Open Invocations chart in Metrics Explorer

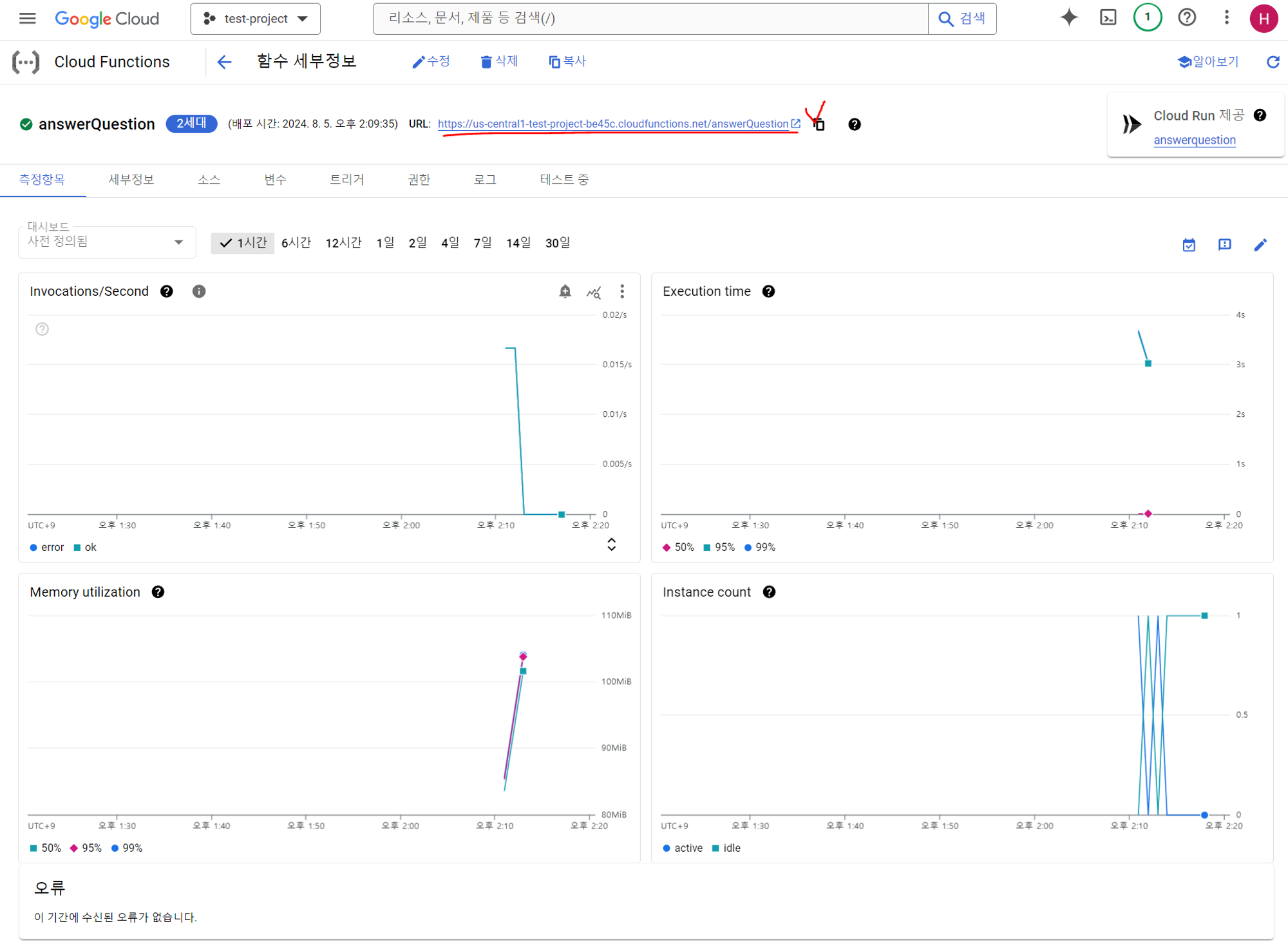[x=594, y=293]
